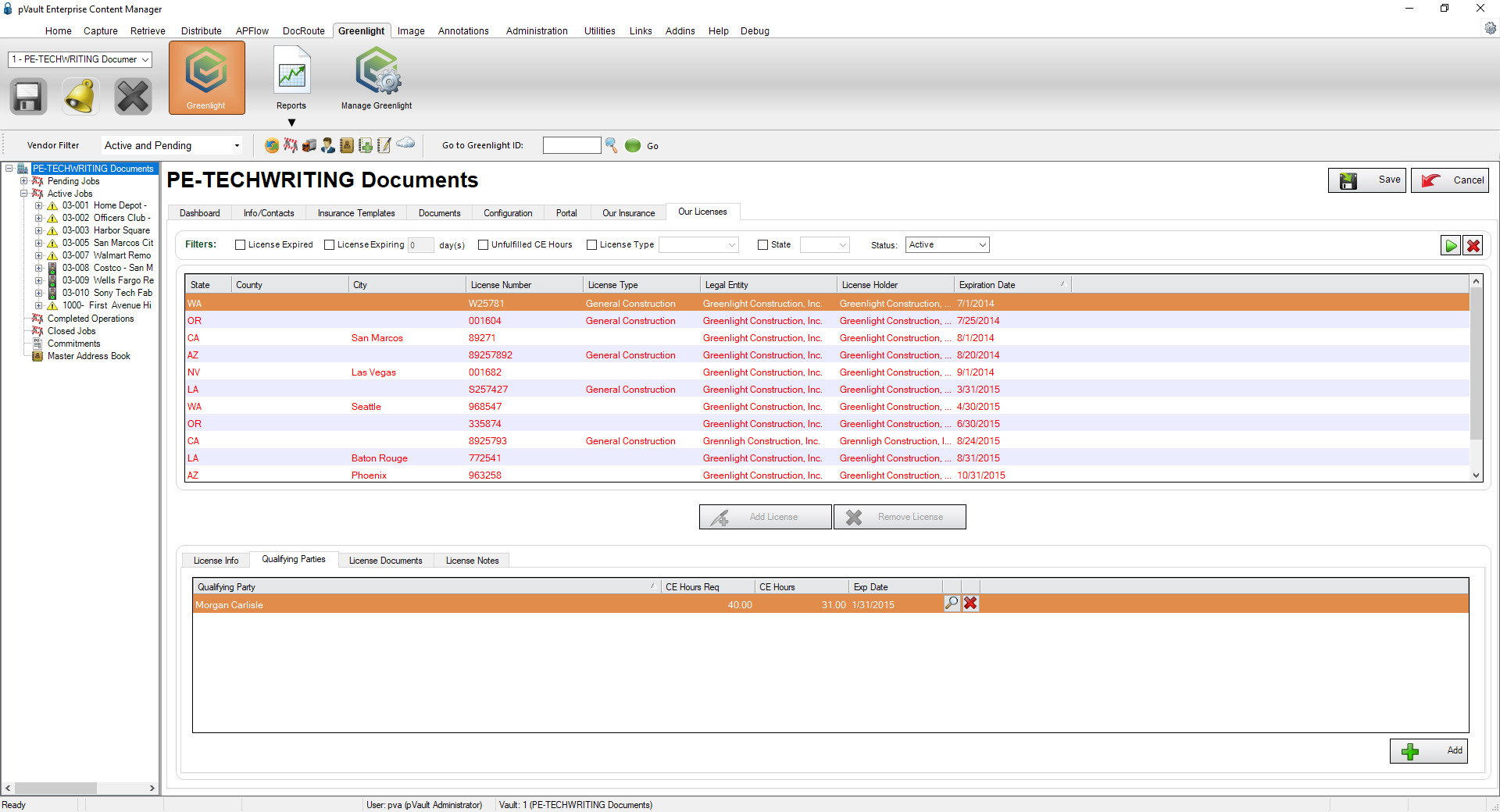Open the Reports ribbon icon

pyautogui.click(x=291, y=78)
